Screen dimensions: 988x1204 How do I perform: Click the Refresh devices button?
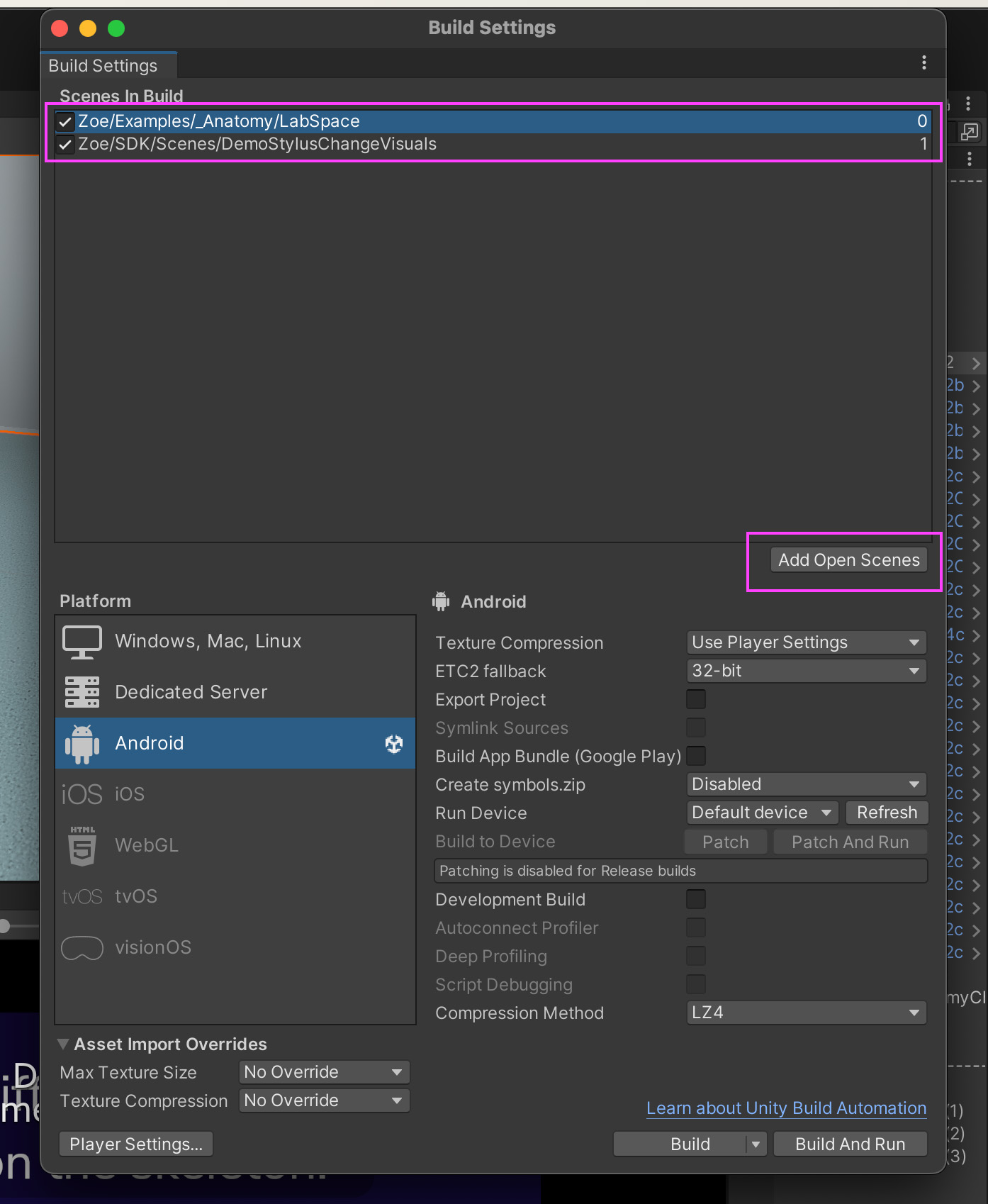[887, 813]
